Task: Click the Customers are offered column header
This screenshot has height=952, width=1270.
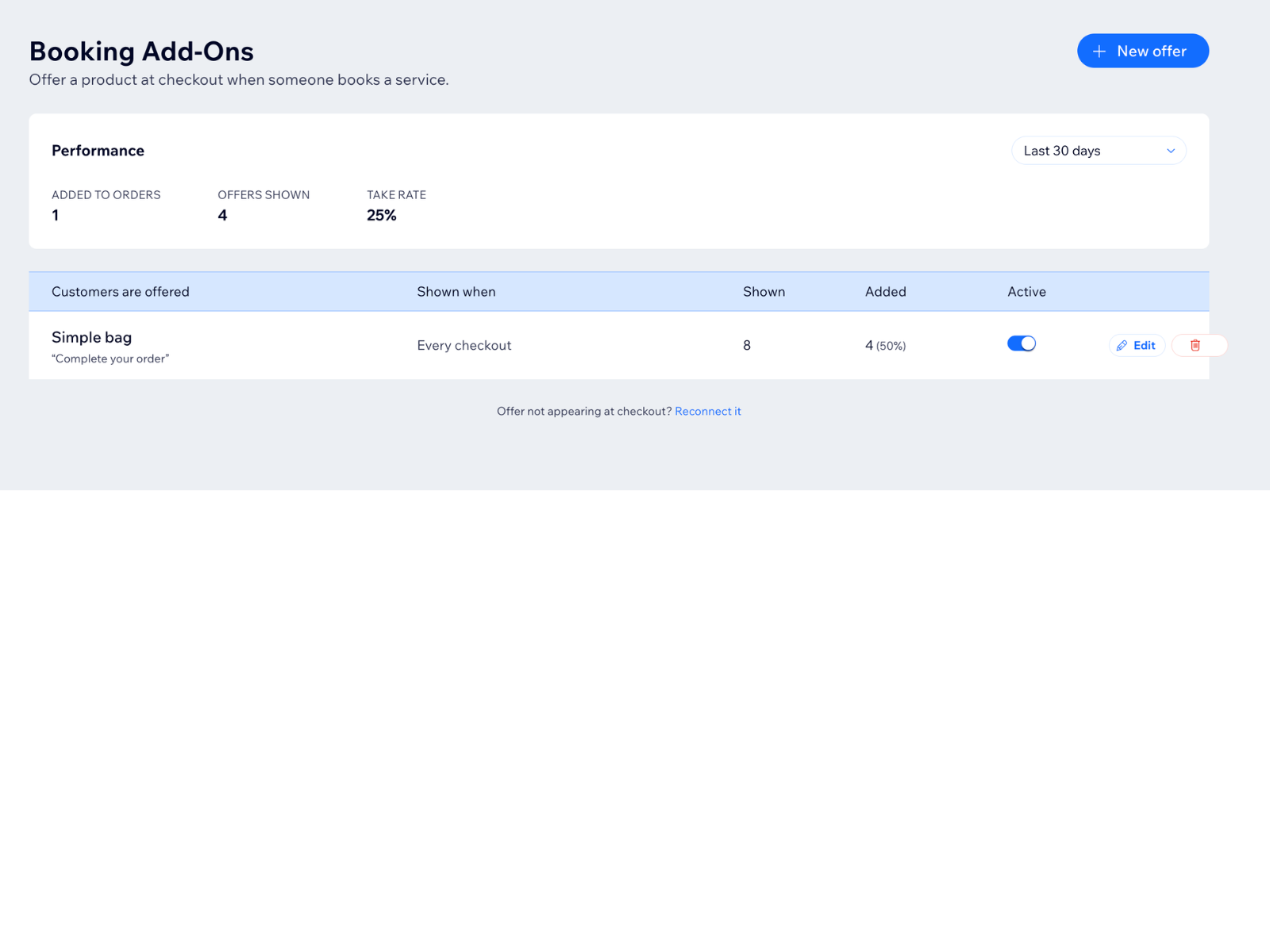Action: [121, 292]
